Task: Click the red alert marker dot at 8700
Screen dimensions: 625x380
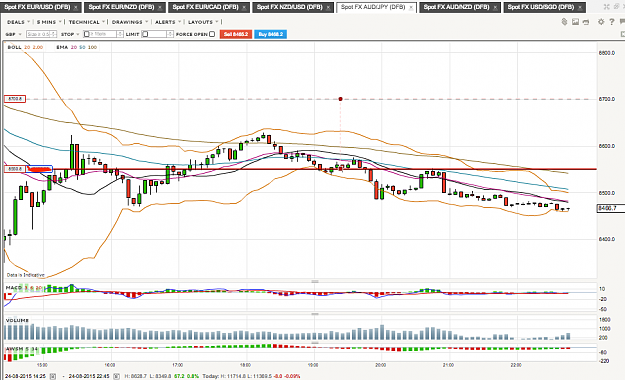Action: (340, 99)
